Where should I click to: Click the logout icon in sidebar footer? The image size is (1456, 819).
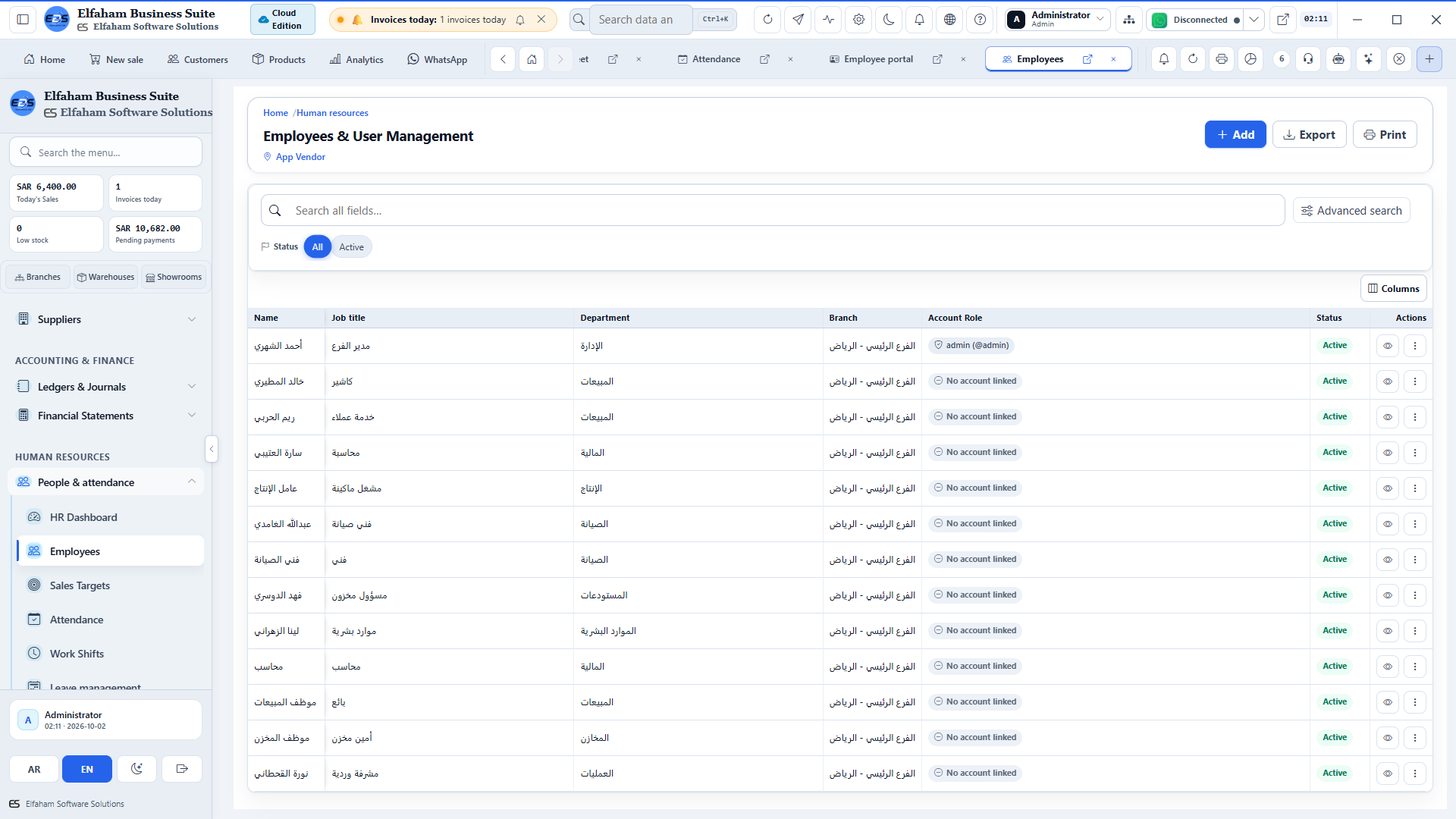click(182, 769)
